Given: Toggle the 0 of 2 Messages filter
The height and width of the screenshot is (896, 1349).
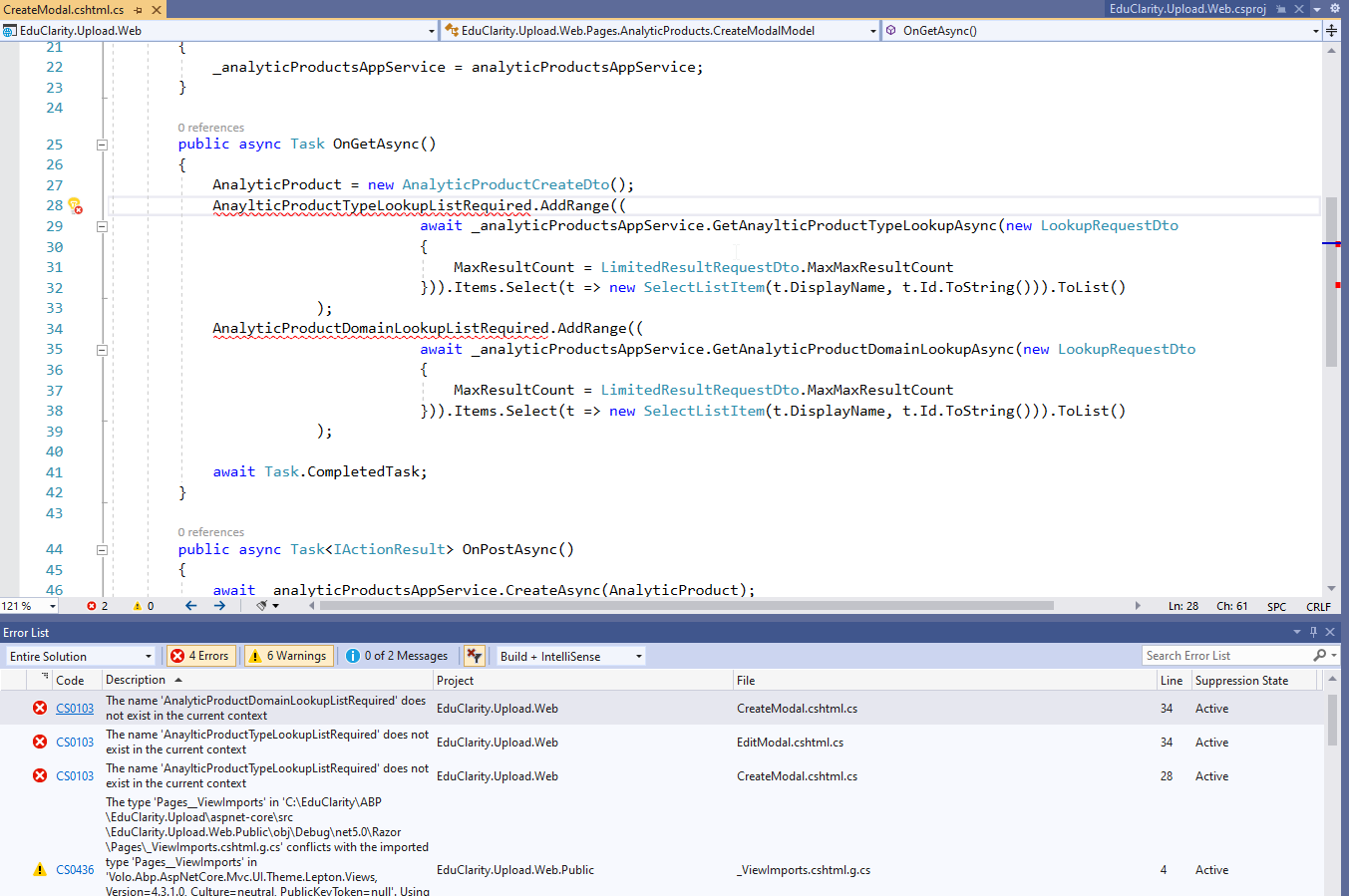Looking at the screenshot, I should (397, 656).
